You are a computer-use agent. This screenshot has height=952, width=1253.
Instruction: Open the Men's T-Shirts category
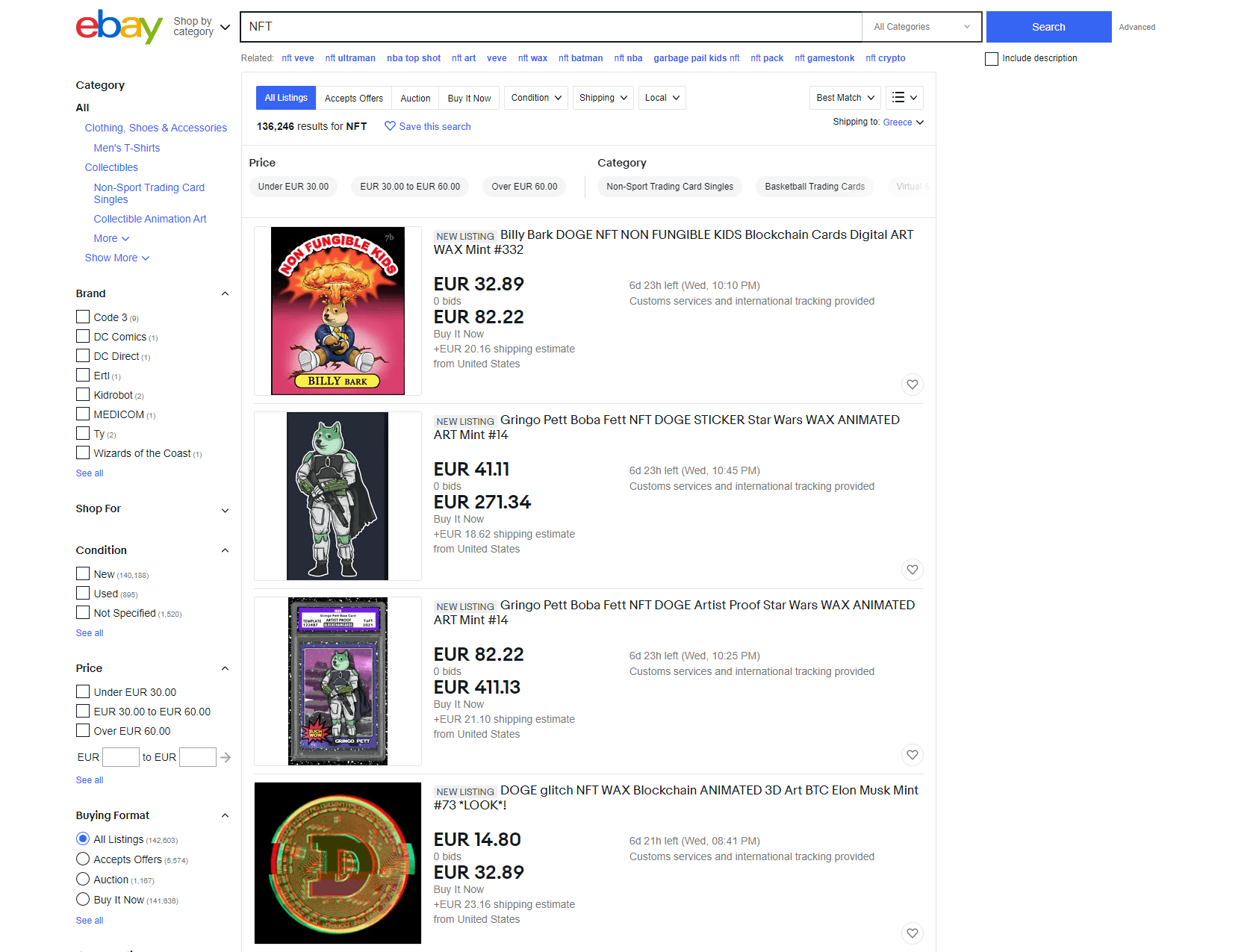point(127,148)
